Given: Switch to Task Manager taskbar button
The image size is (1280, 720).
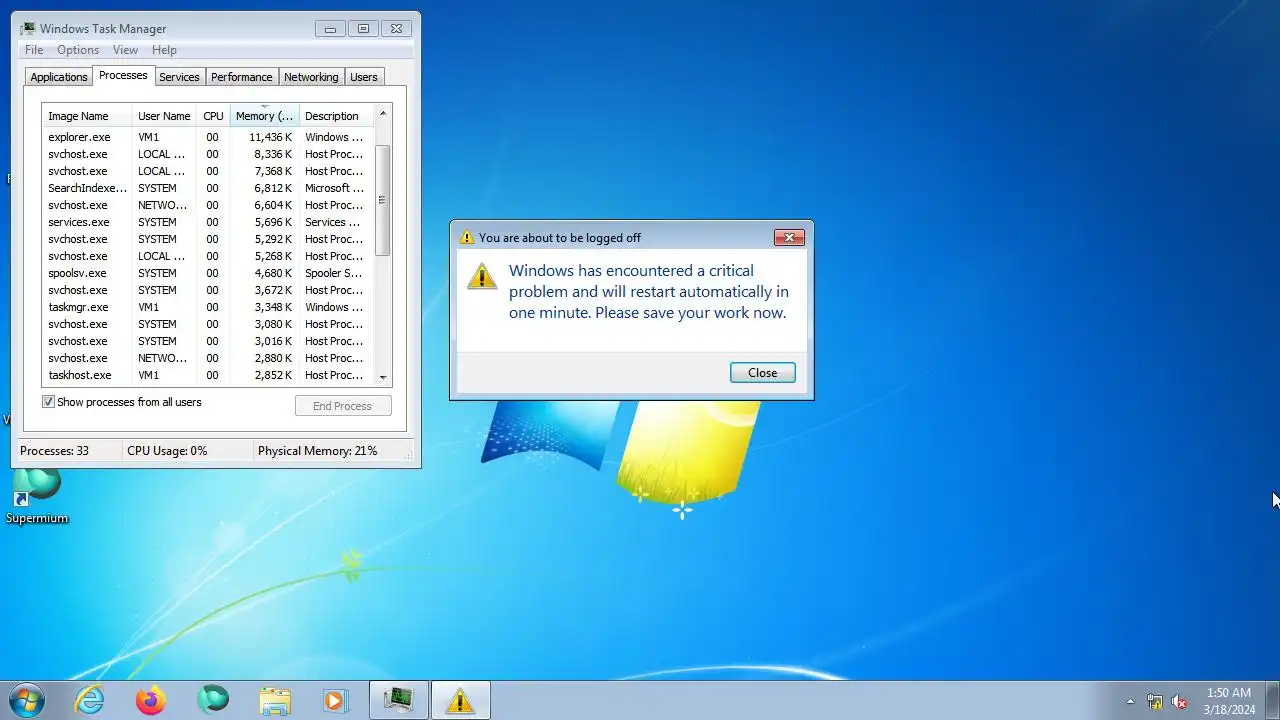Looking at the screenshot, I should click(399, 700).
